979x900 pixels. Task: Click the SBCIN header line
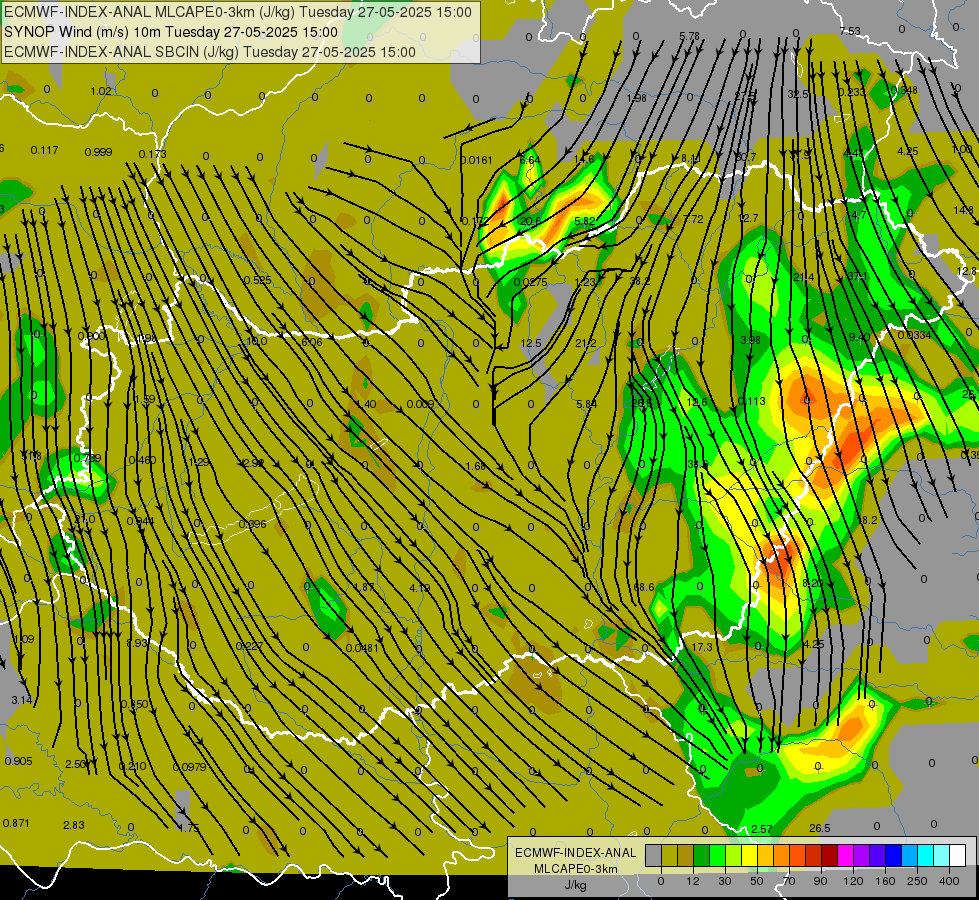pyautogui.click(x=210, y=52)
